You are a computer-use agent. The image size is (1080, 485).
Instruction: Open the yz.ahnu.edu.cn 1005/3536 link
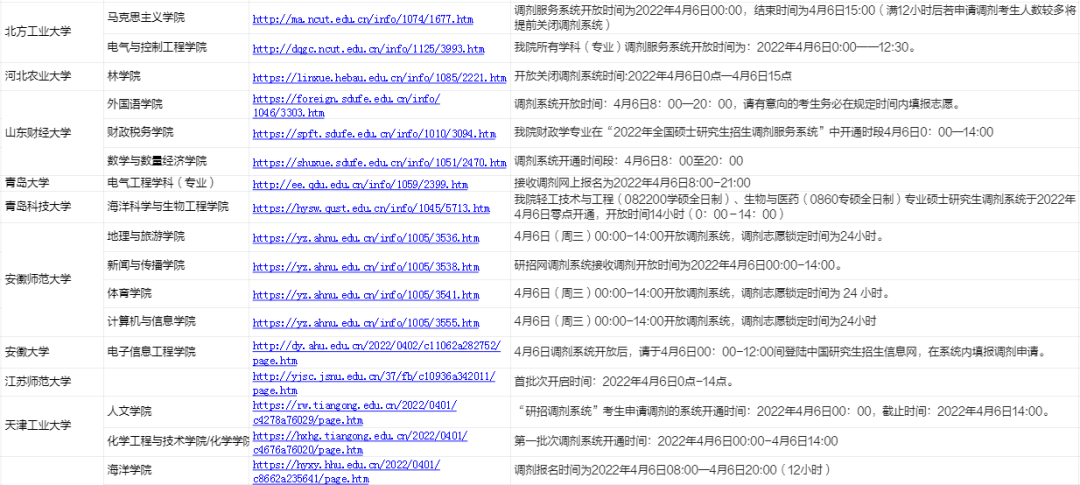[366, 238]
